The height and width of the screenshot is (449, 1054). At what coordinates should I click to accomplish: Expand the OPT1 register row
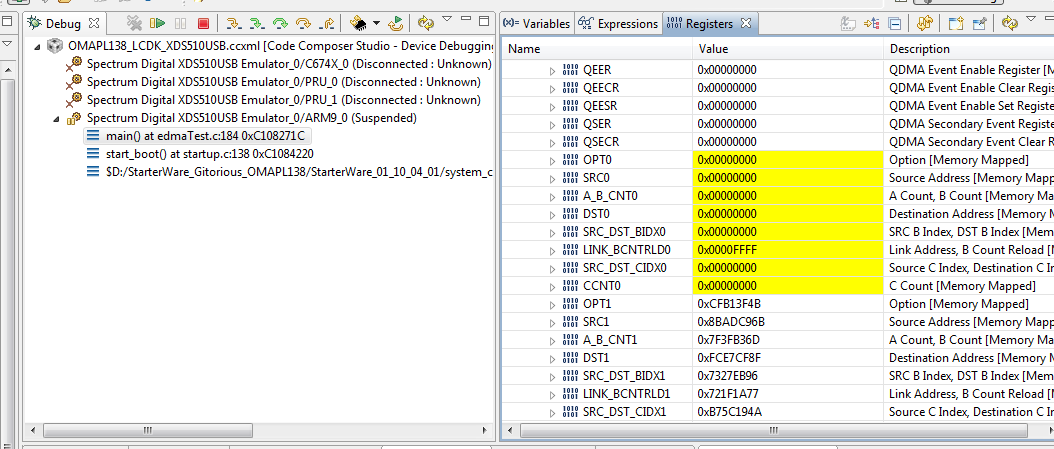(x=553, y=304)
